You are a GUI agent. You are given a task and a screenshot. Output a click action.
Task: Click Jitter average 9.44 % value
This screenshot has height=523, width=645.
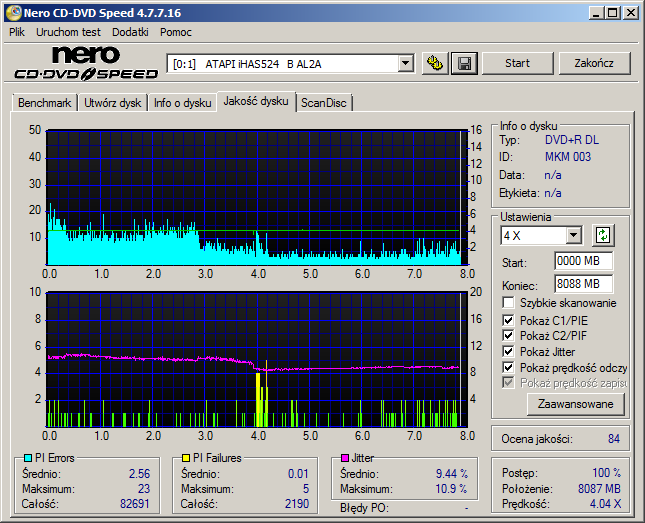click(451, 474)
